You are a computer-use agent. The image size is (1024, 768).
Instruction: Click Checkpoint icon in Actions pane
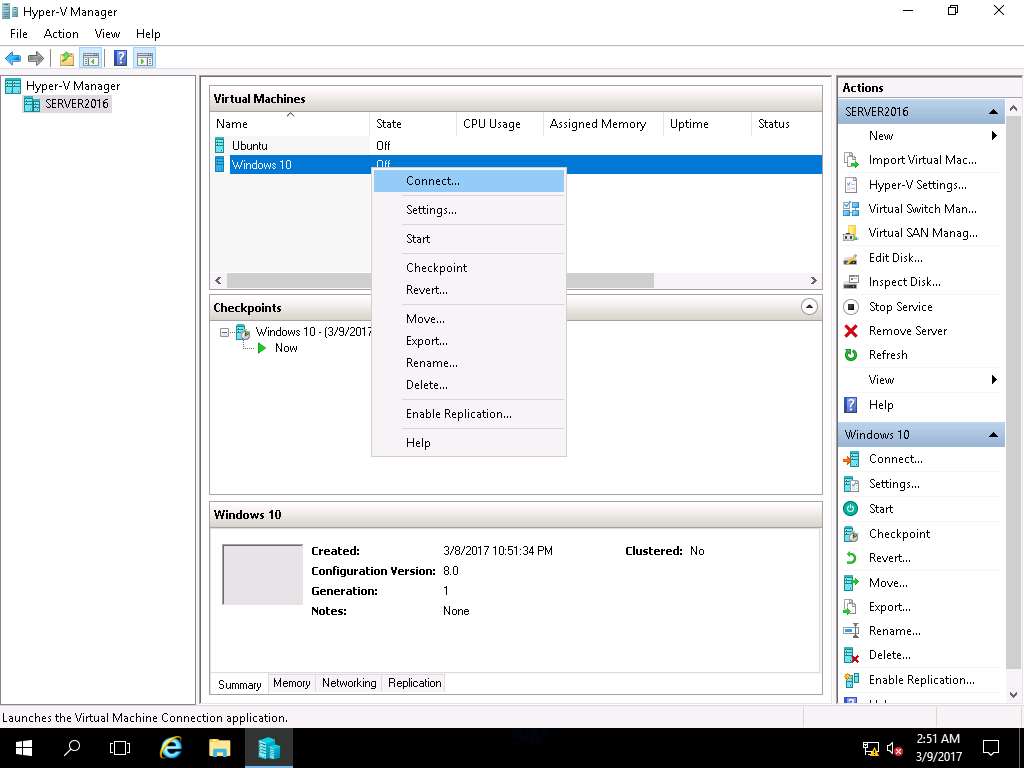click(x=851, y=534)
